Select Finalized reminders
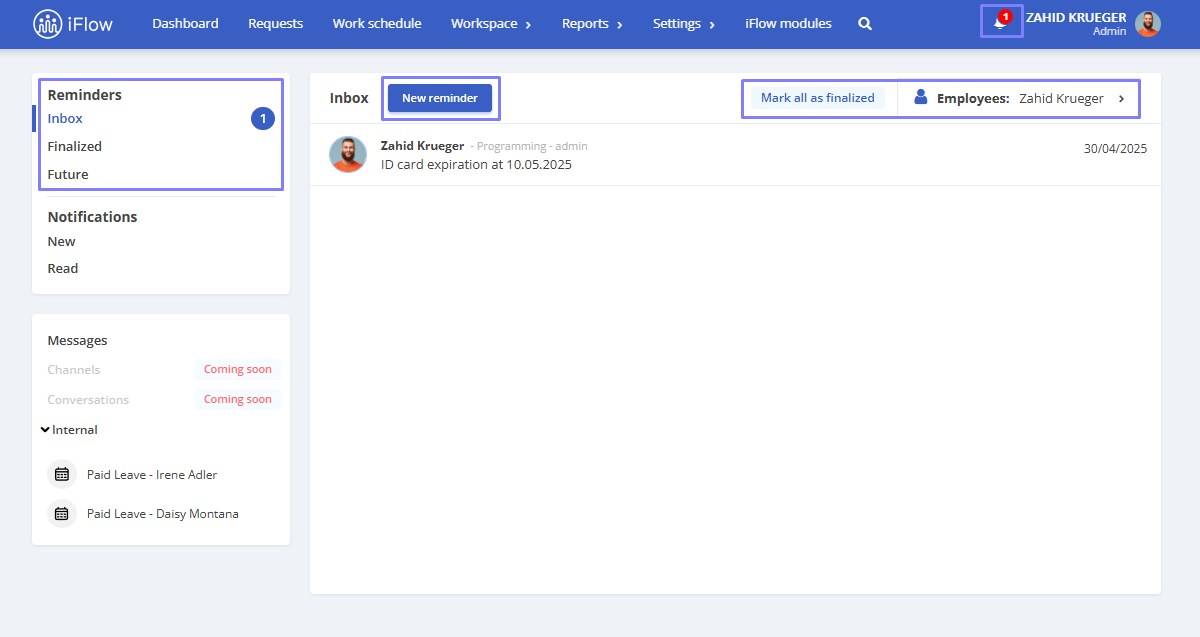Image resolution: width=1200 pixels, height=637 pixels. click(x=75, y=146)
